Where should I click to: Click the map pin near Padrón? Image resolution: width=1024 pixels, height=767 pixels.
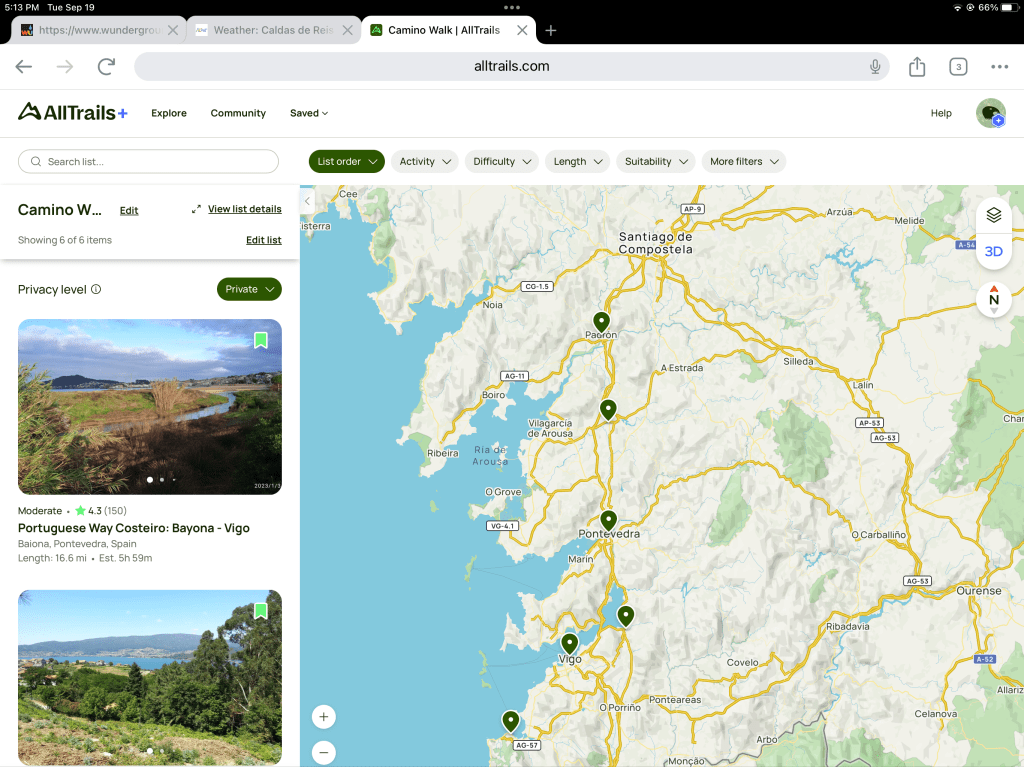601,322
